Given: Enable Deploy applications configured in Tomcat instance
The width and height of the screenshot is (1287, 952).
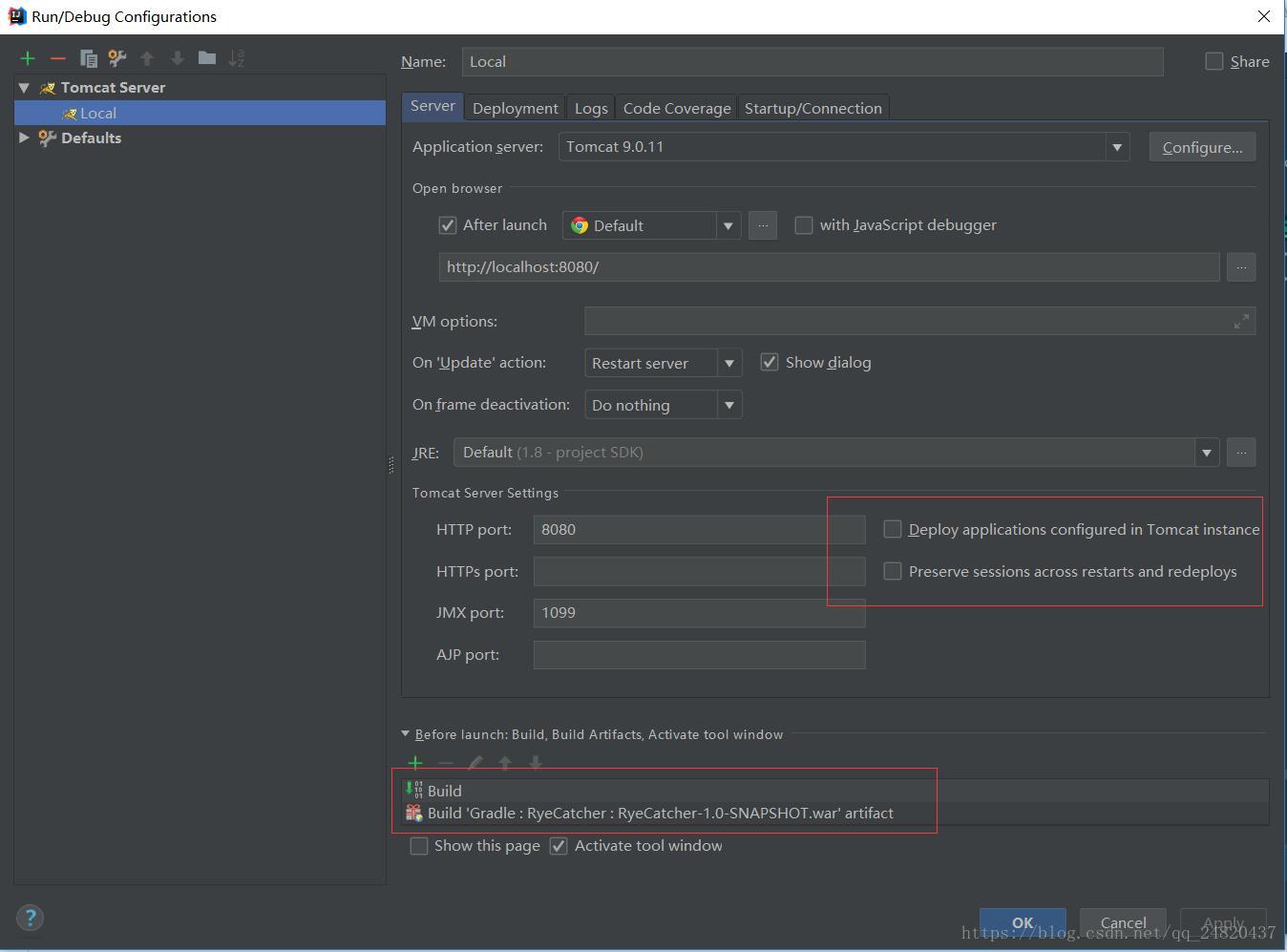Looking at the screenshot, I should pyautogui.click(x=893, y=529).
